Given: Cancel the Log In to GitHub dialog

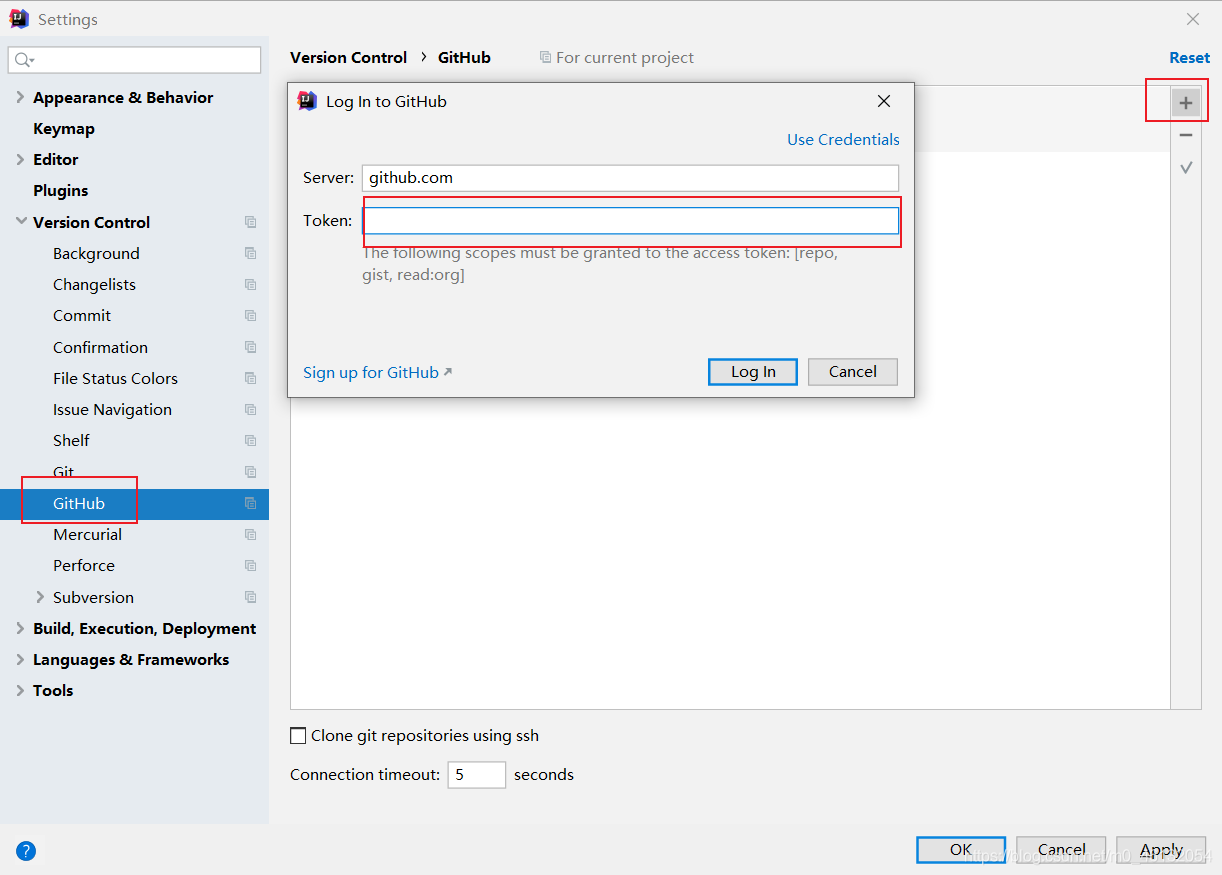Looking at the screenshot, I should 853,372.
